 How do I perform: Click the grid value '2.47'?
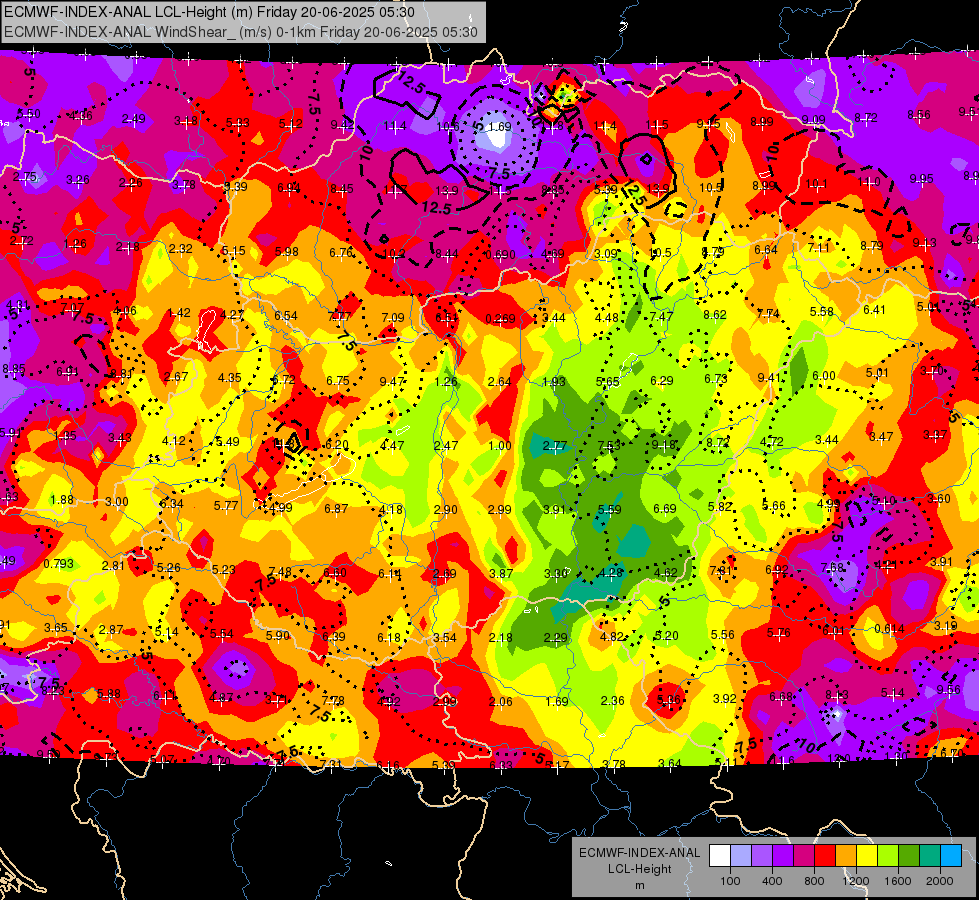(x=446, y=446)
